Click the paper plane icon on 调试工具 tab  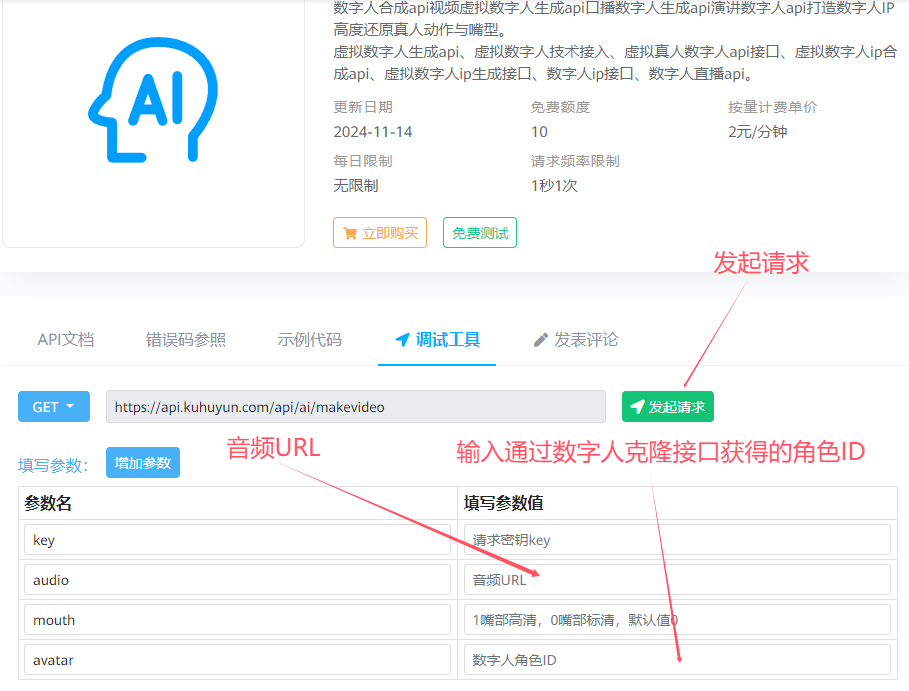tap(402, 340)
